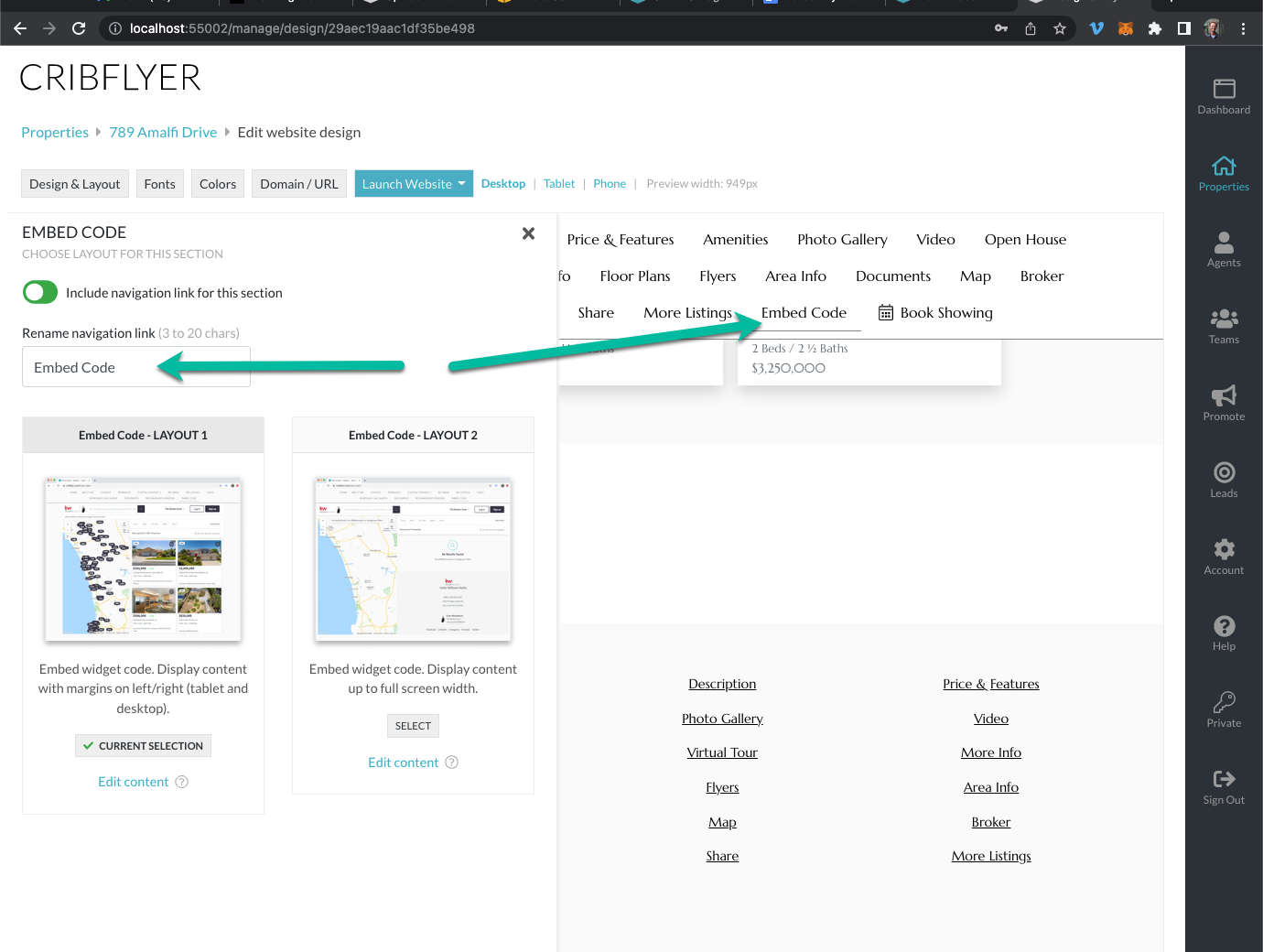Open Amenities in preview nav
This screenshot has width=1263, height=952.
[x=736, y=239]
